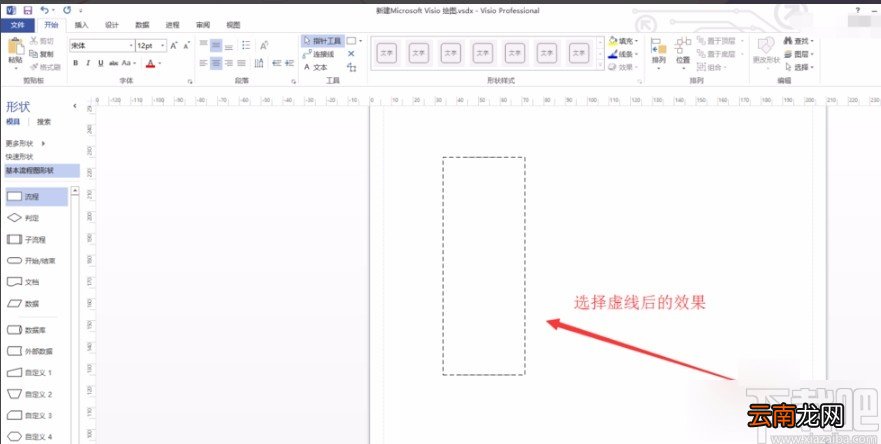Switch to the Design (设计) tab
The height and width of the screenshot is (444, 881).
coord(112,25)
